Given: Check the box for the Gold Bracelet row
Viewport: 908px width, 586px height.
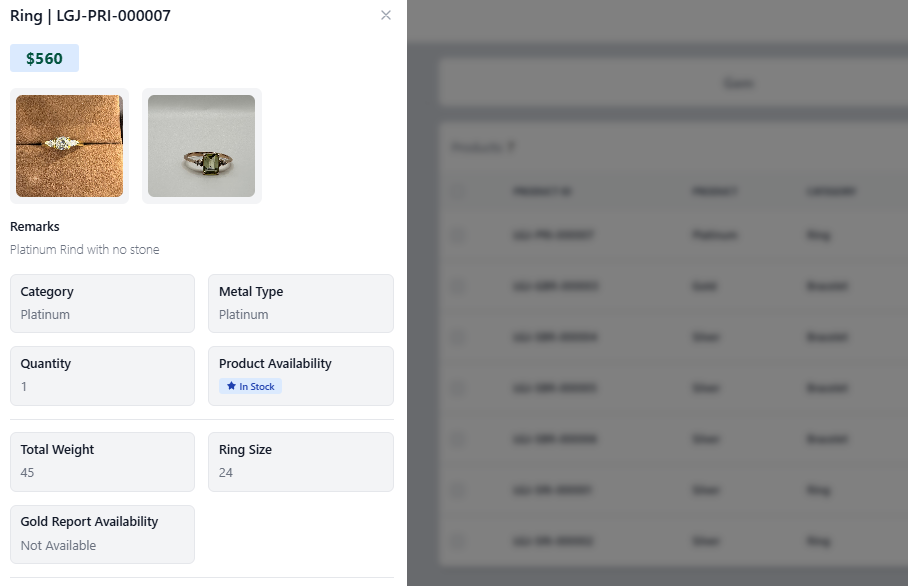Looking at the screenshot, I should tap(459, 286).
